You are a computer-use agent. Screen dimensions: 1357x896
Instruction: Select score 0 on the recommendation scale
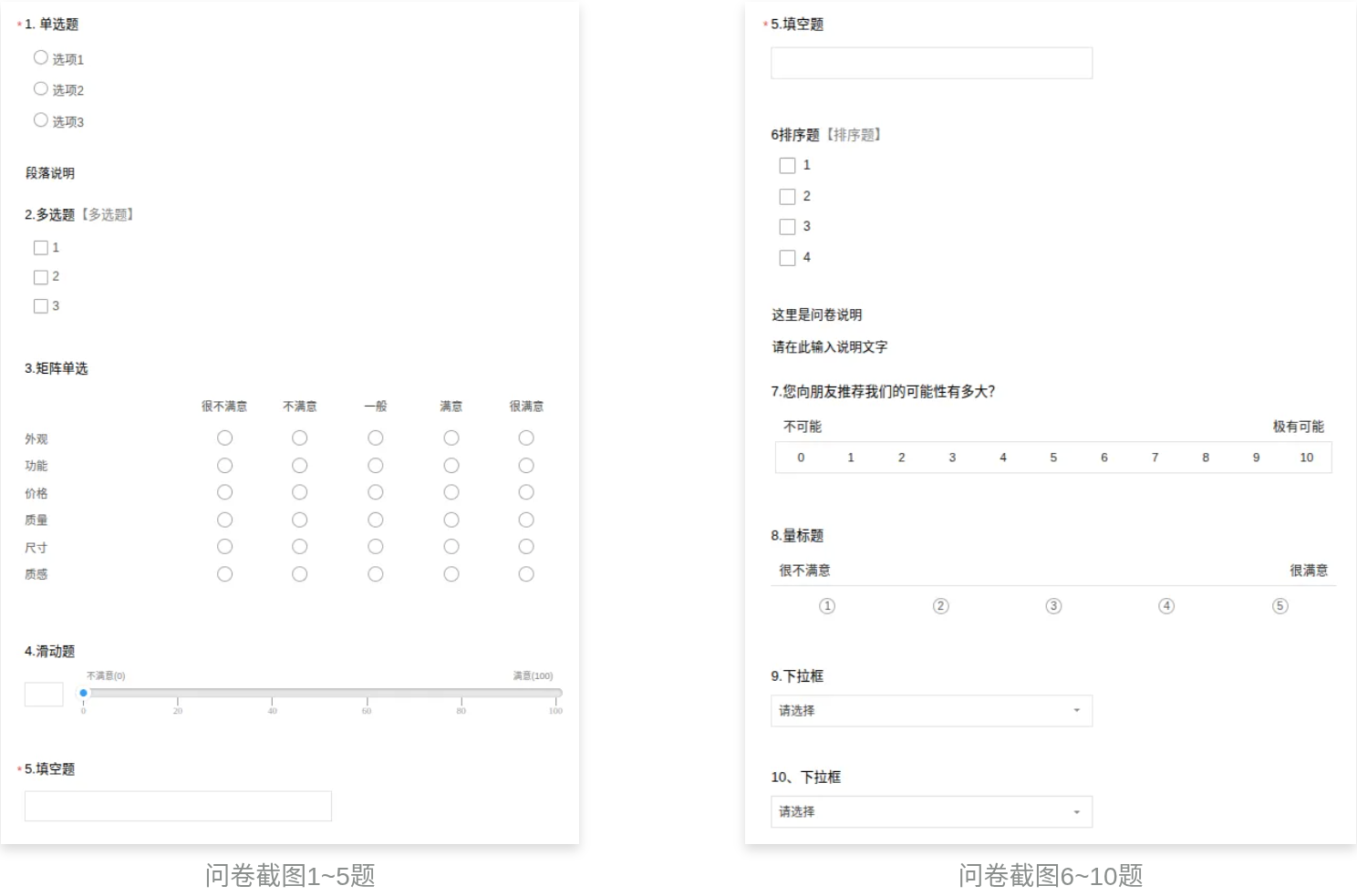[x=801, y=457]
